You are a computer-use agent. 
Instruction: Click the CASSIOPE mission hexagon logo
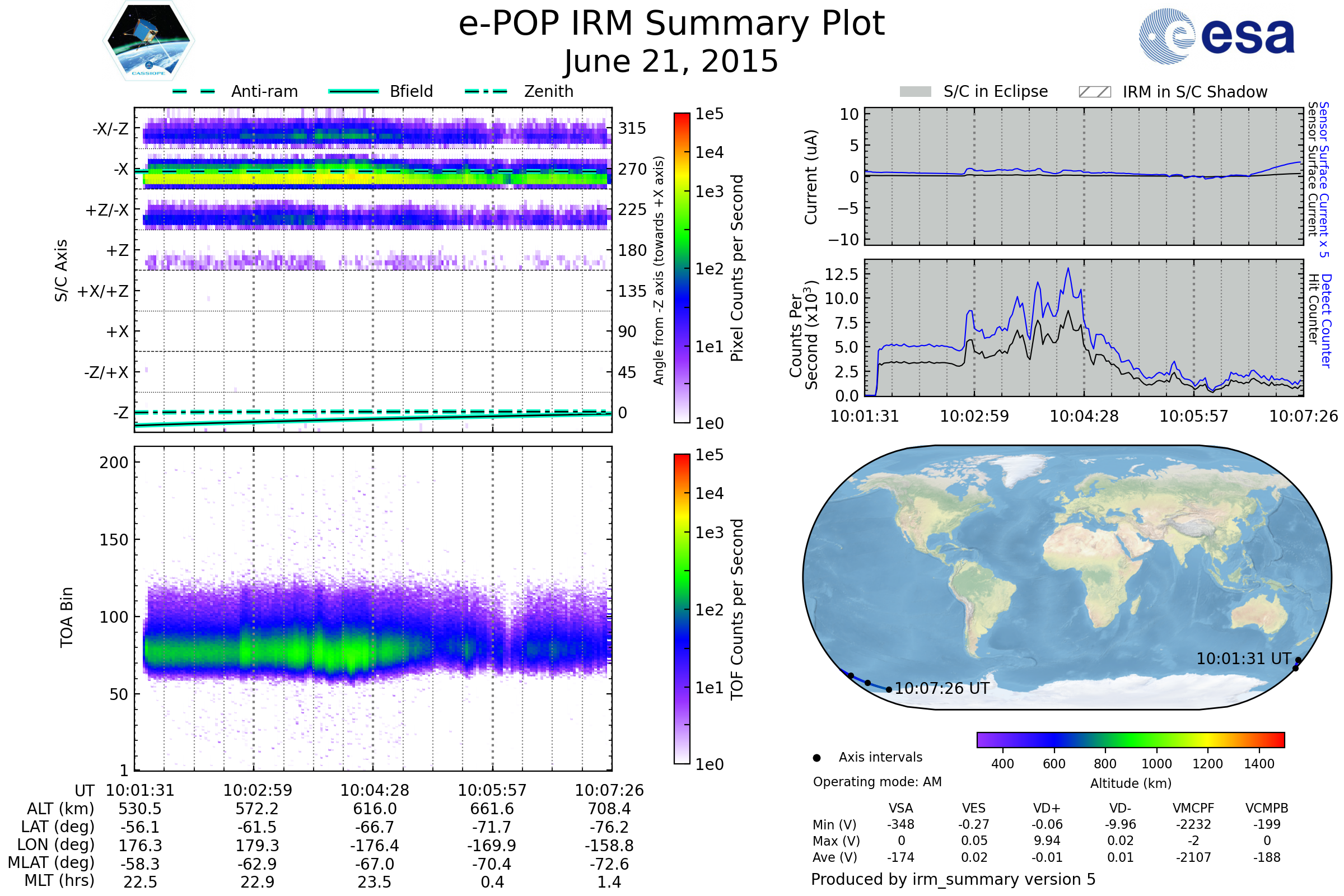(148, 41)
